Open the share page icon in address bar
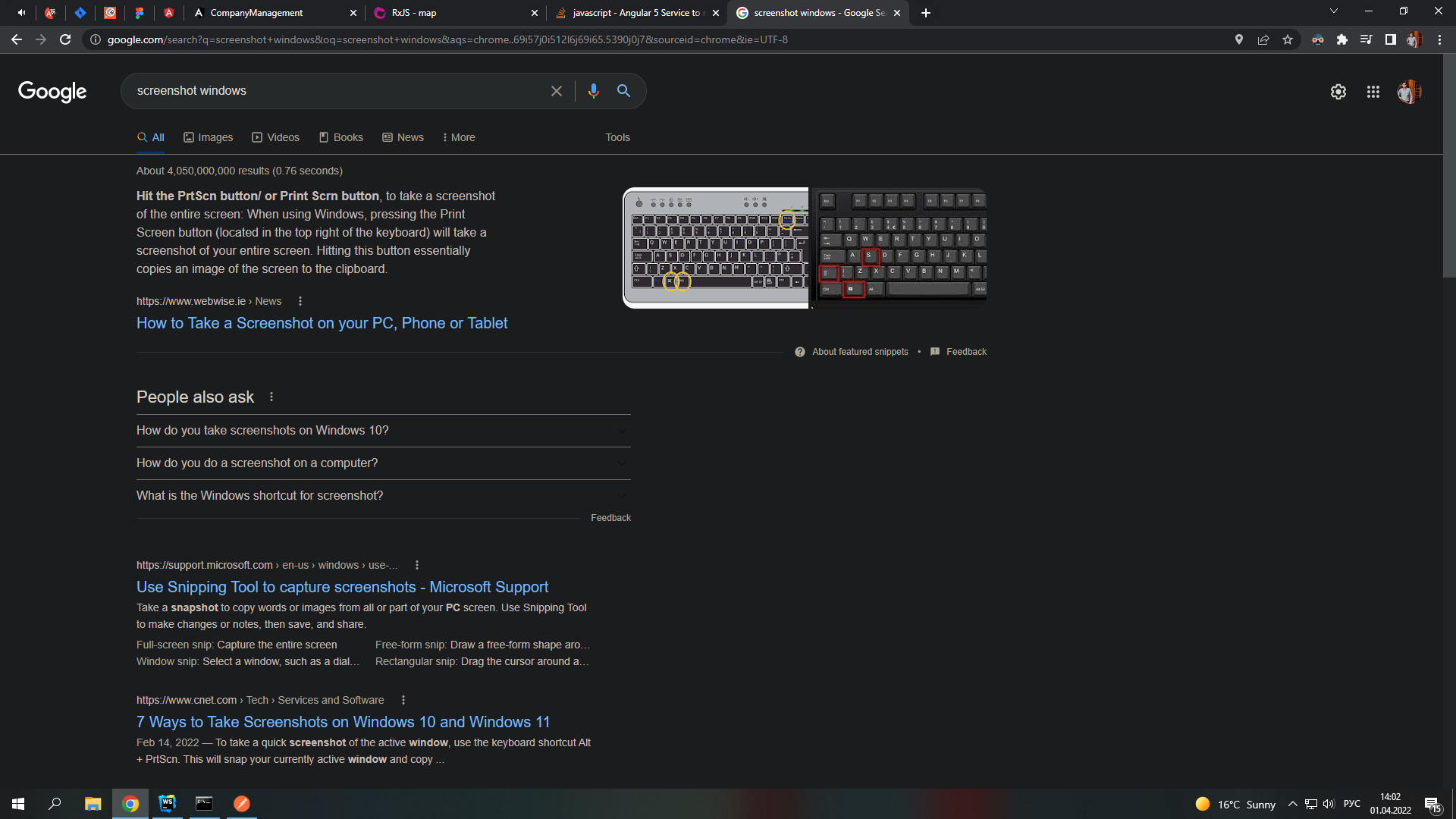1456x819 pixels. 1263,39
